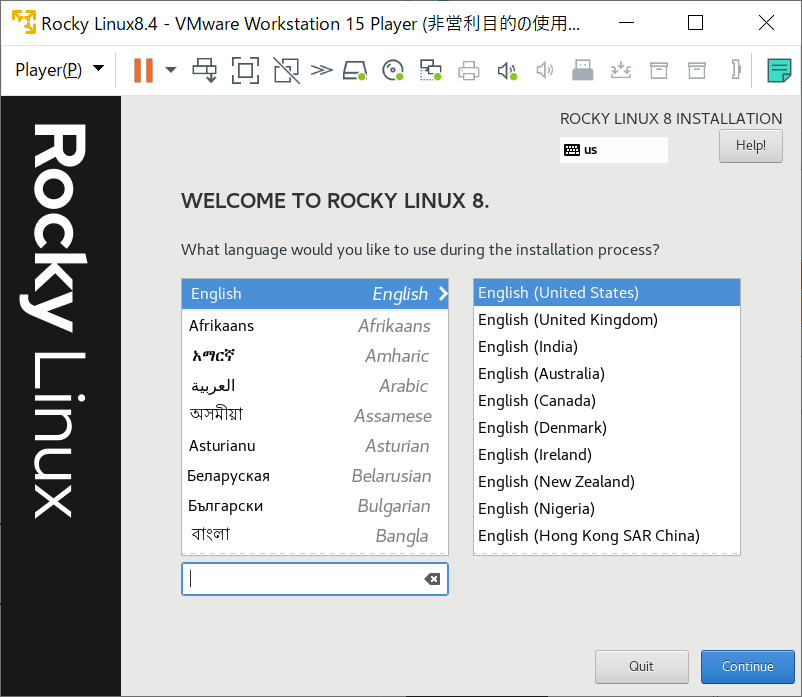Click the CD/DVD drive device icon

[x=393, y=70]
